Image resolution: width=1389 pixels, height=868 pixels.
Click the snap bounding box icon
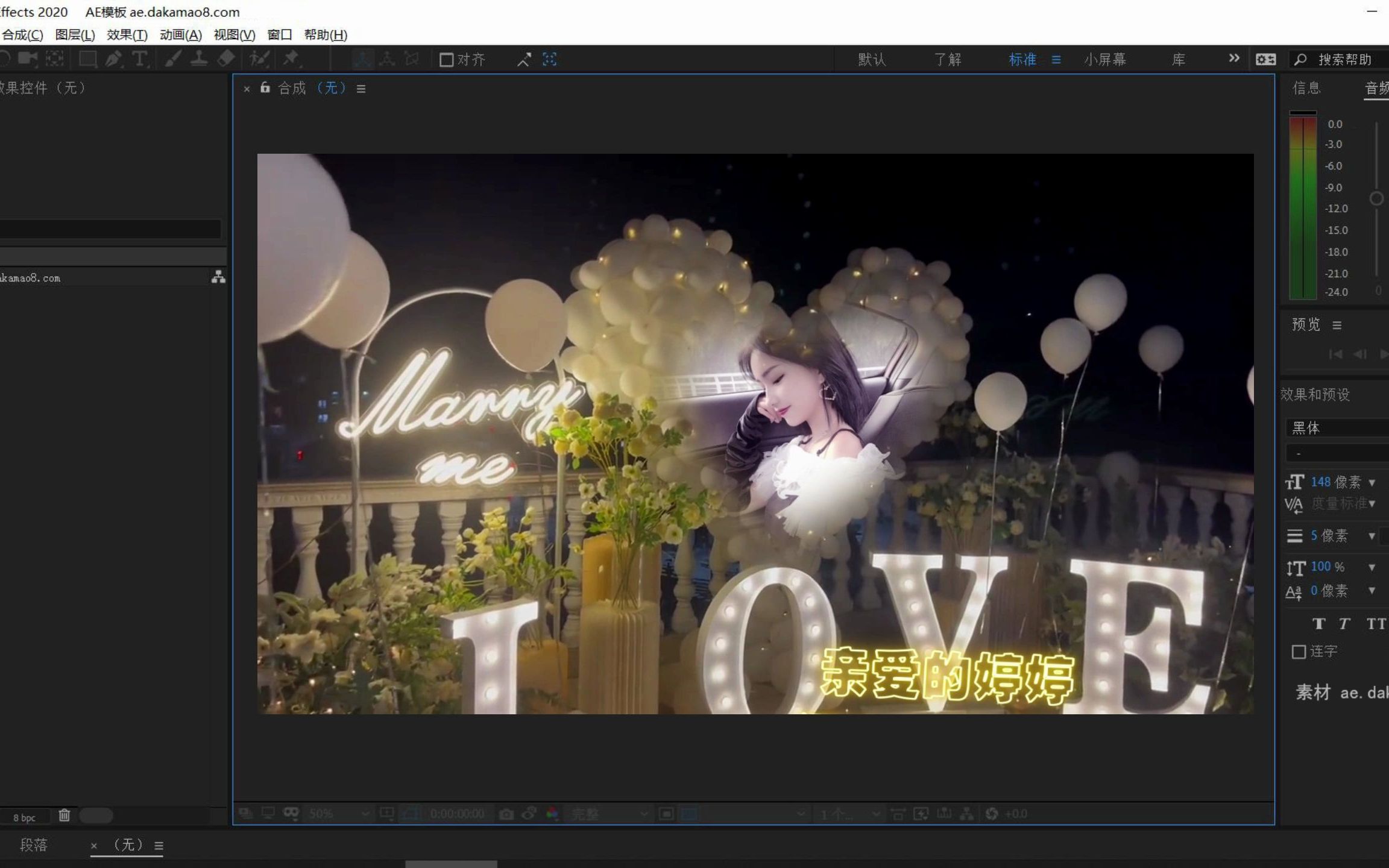[x=549, y=59]
